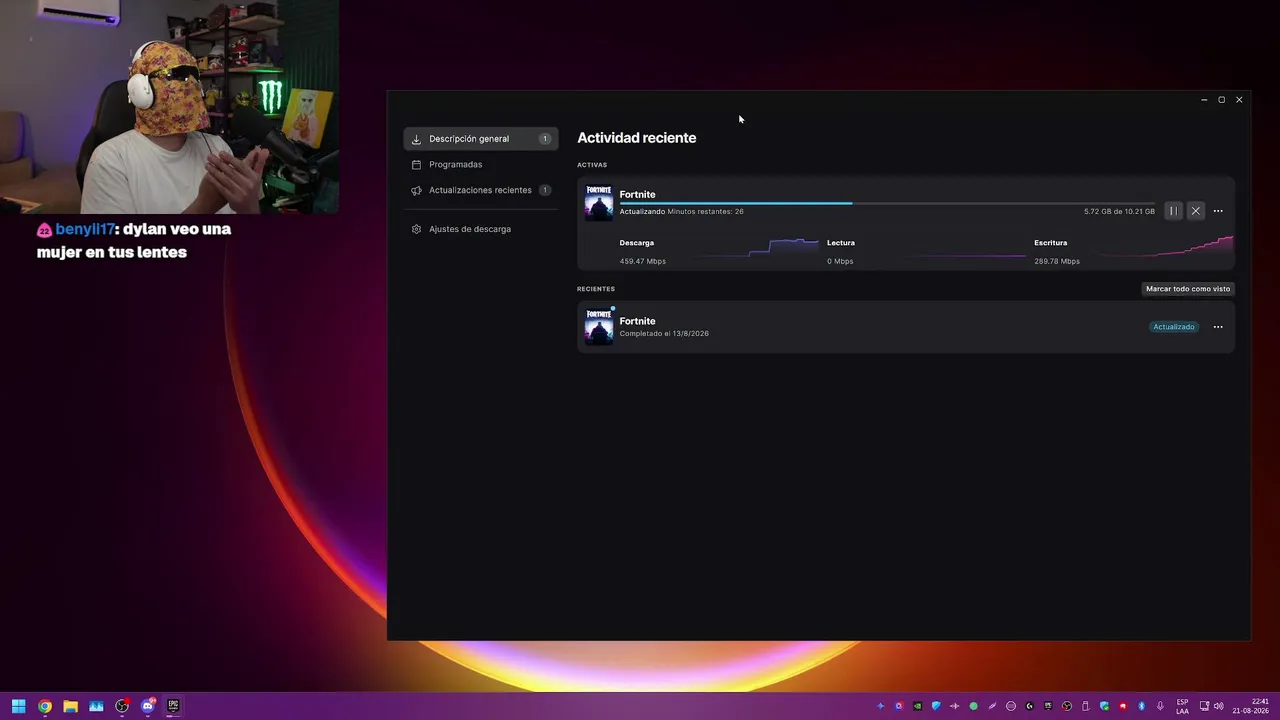Open more options for the updating Fortnite

point(1218,211)
